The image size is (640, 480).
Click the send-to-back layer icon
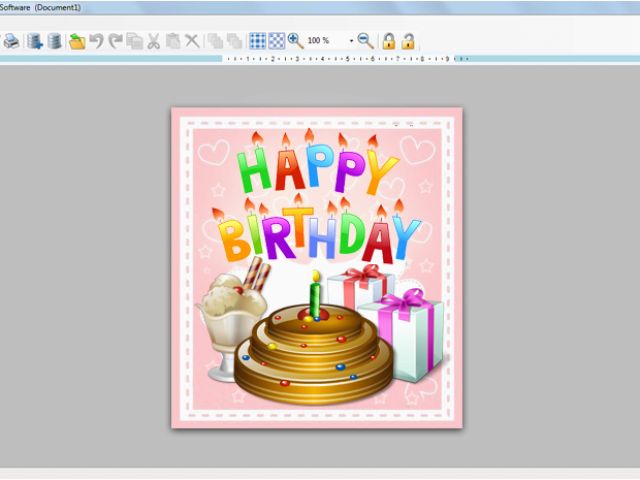[234, 41]
